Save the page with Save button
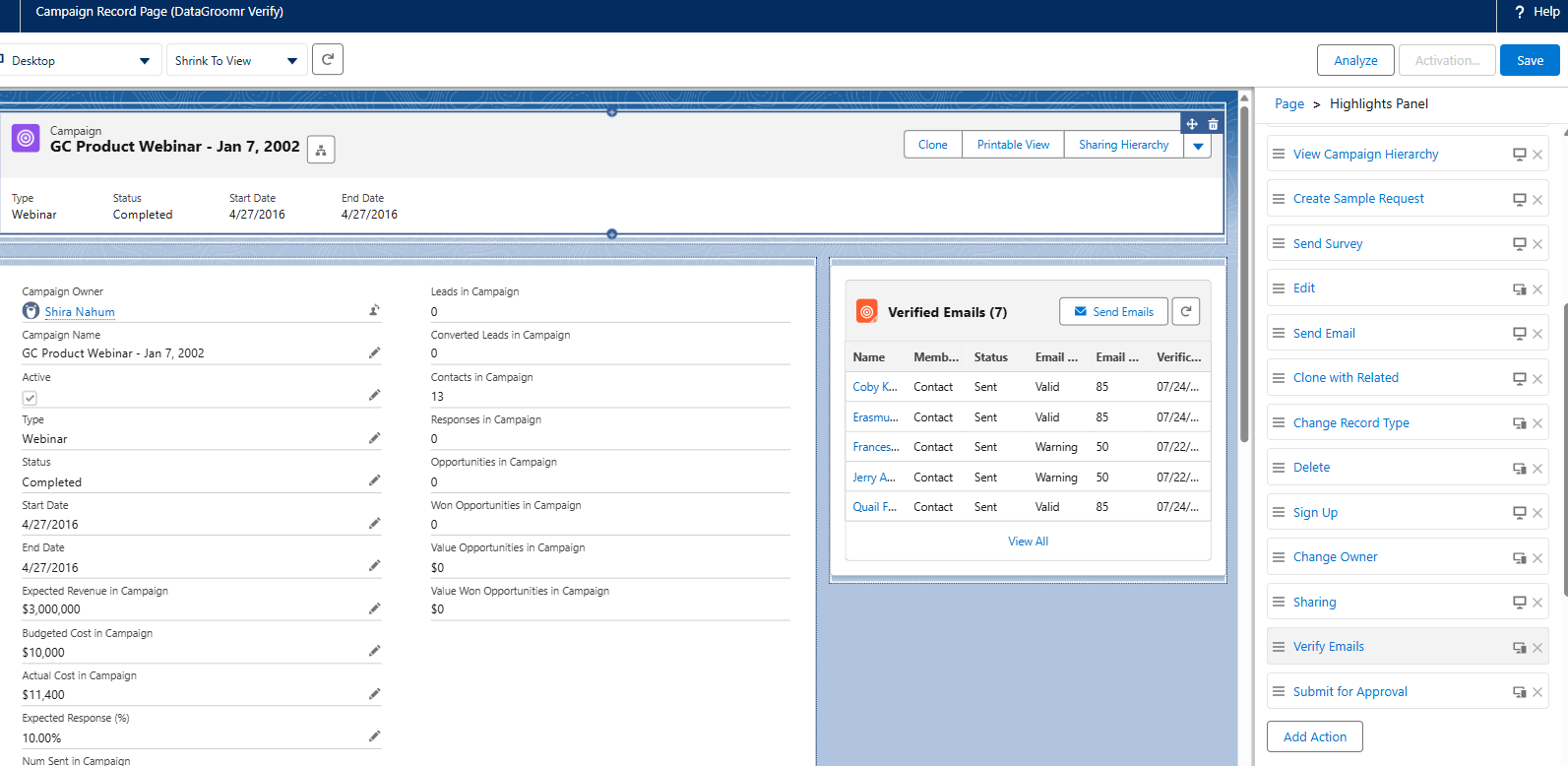This screenshot has height=766, width=1568. [x=1530, y=60]
